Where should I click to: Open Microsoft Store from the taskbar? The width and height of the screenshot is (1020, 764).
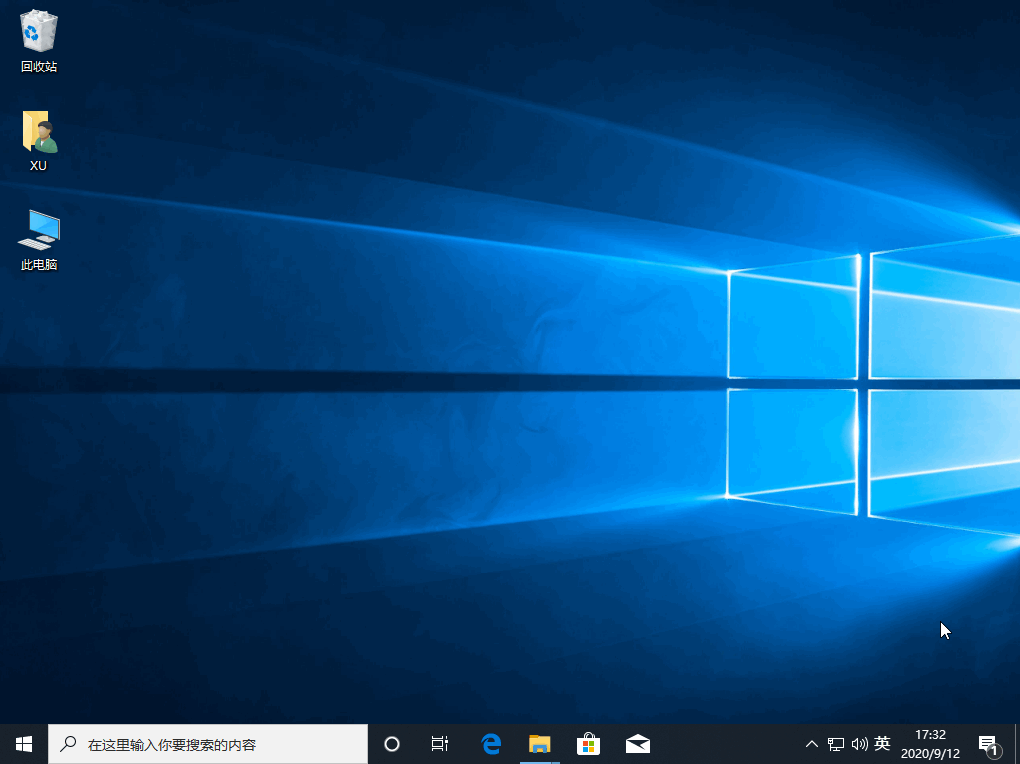click(588, 743)
